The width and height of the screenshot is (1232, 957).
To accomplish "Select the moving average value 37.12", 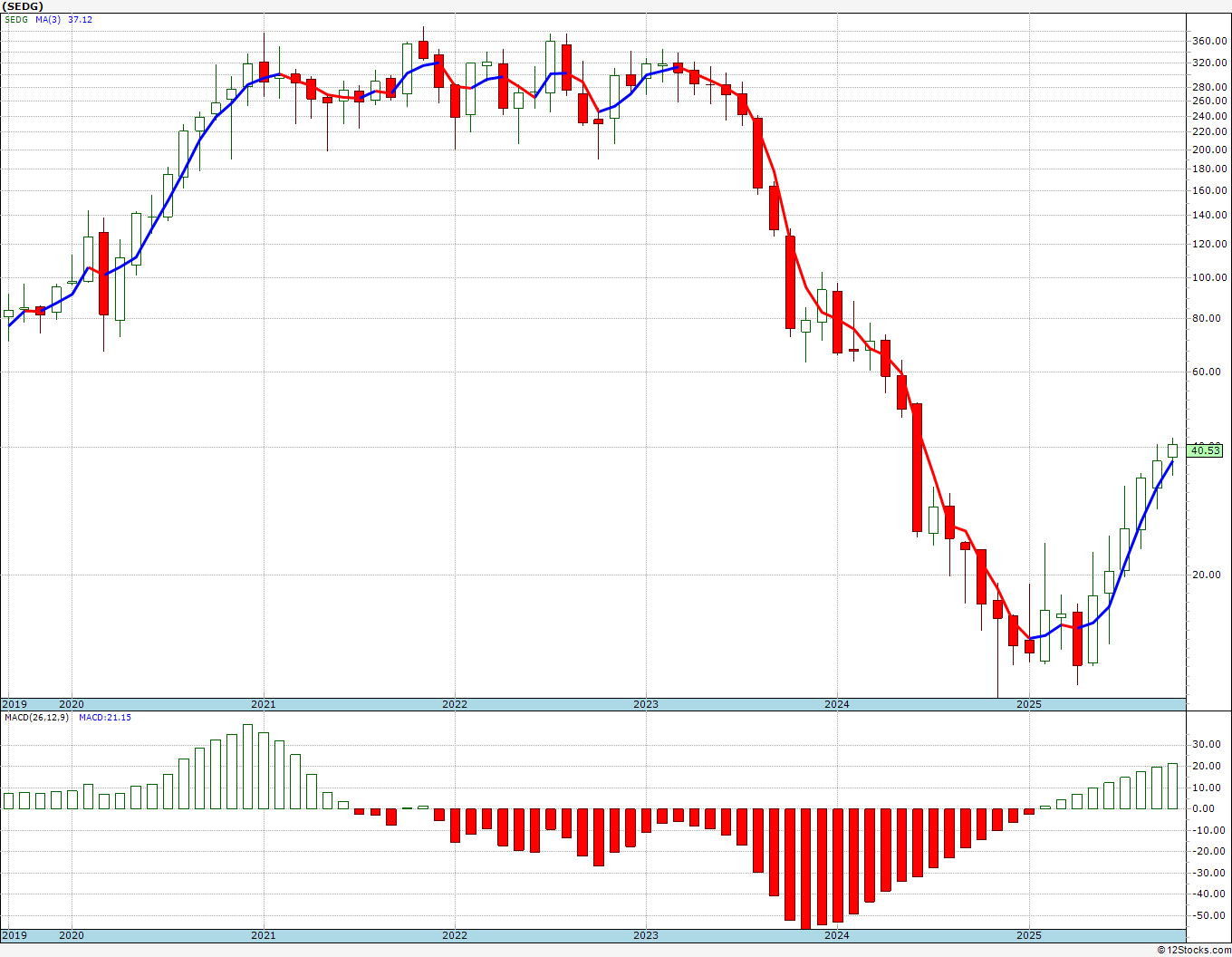I will coord(80,20).
